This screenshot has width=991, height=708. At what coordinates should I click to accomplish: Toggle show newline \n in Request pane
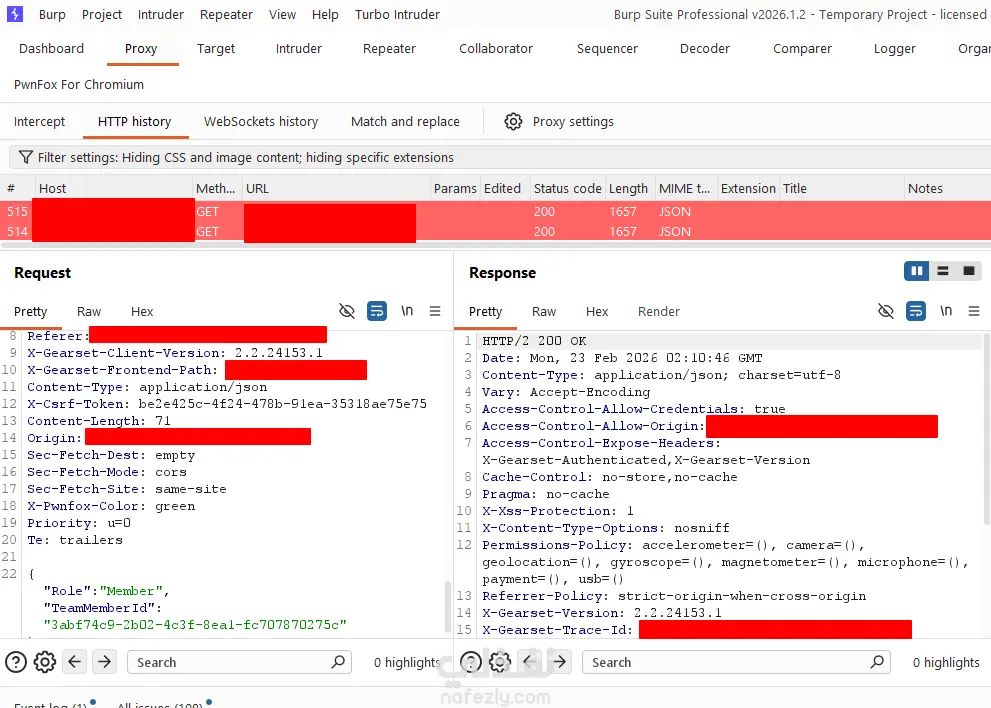(x=407, y=311)
